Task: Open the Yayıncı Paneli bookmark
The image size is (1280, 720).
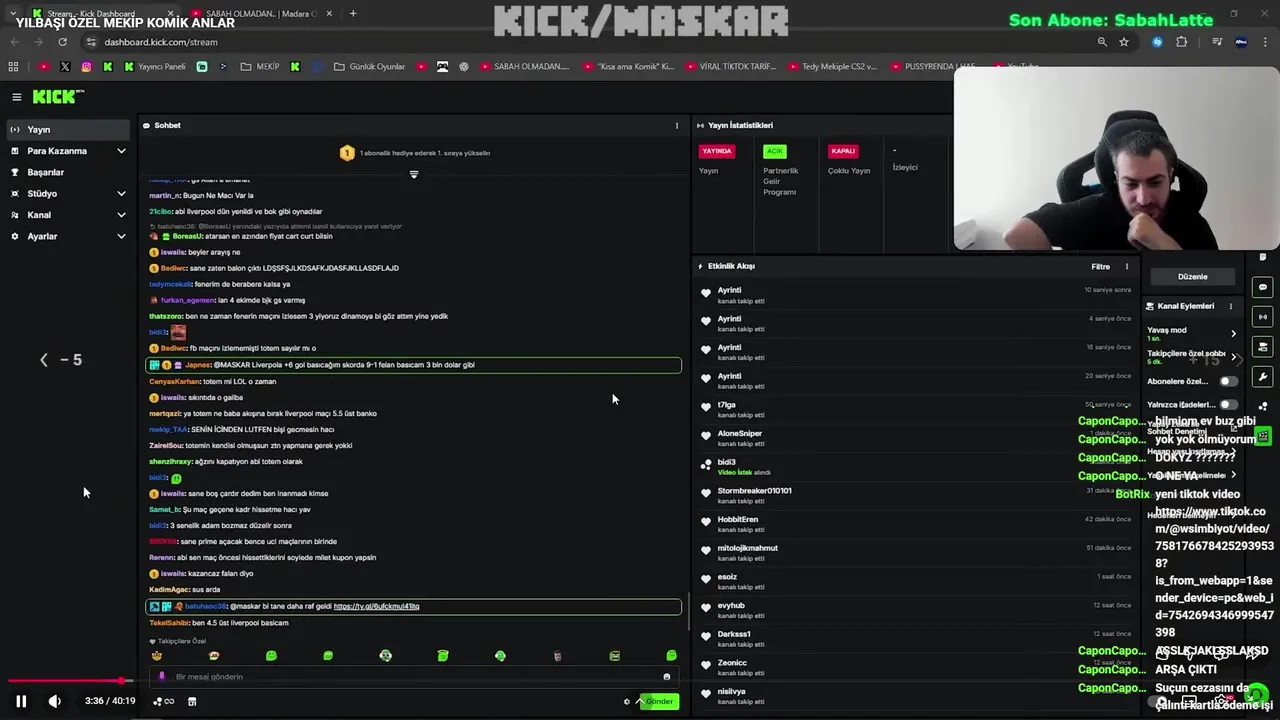Action: (155, 67)
